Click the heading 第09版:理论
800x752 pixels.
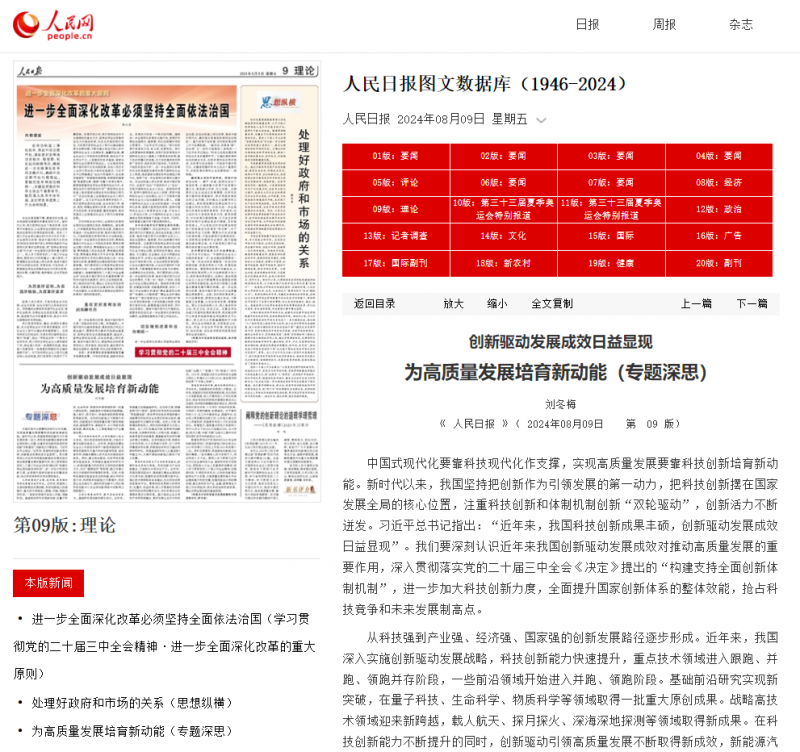[x=65, y=525]
